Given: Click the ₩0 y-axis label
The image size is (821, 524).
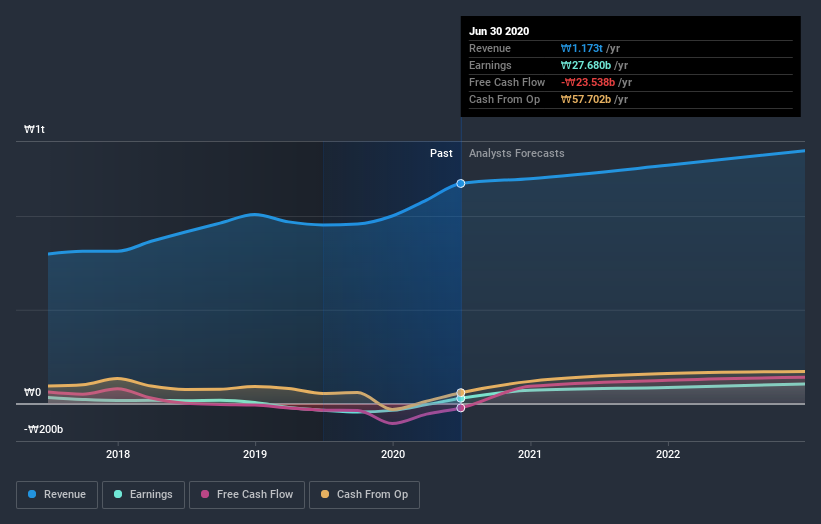Looking at the screenshot, I should coord(32,392).
